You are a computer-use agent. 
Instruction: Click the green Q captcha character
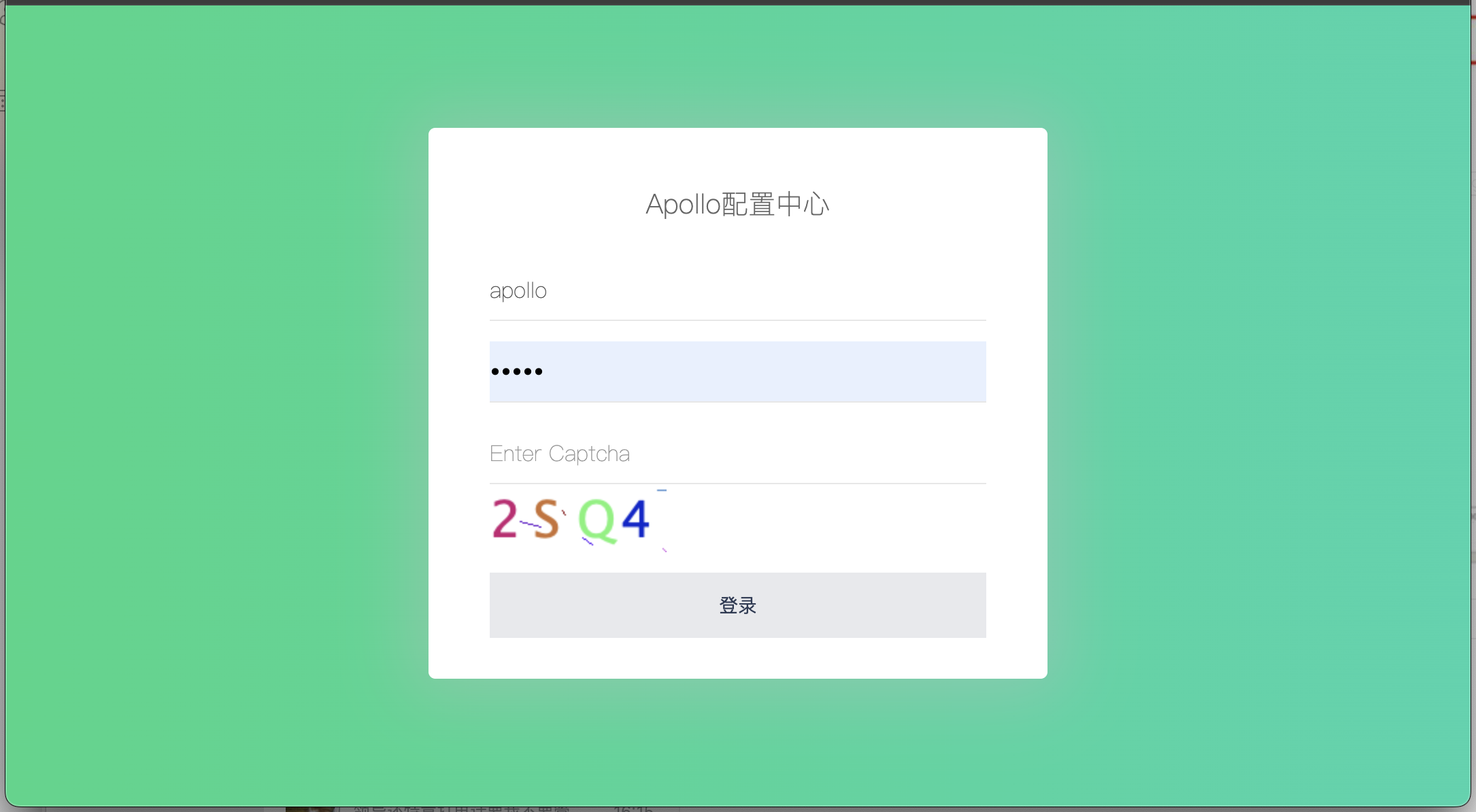(597, 522)
